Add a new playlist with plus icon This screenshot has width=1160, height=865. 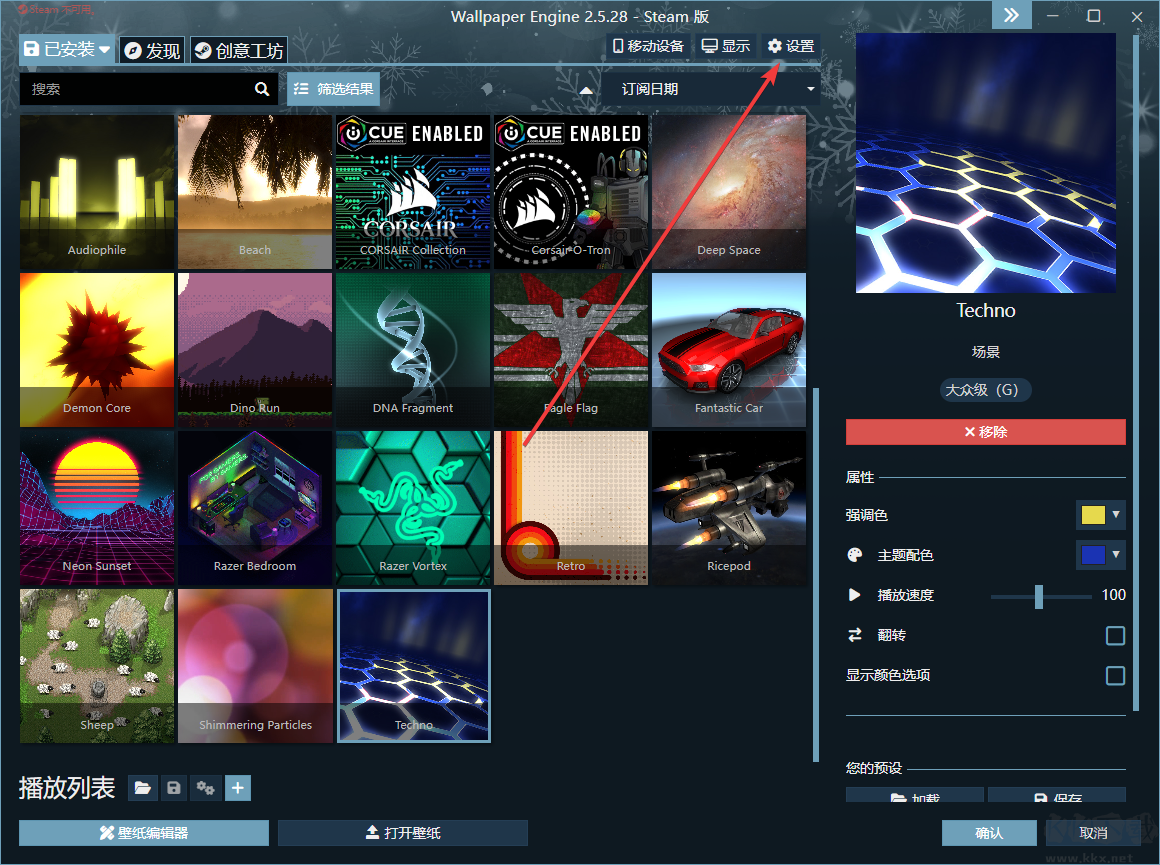point(237,789)
